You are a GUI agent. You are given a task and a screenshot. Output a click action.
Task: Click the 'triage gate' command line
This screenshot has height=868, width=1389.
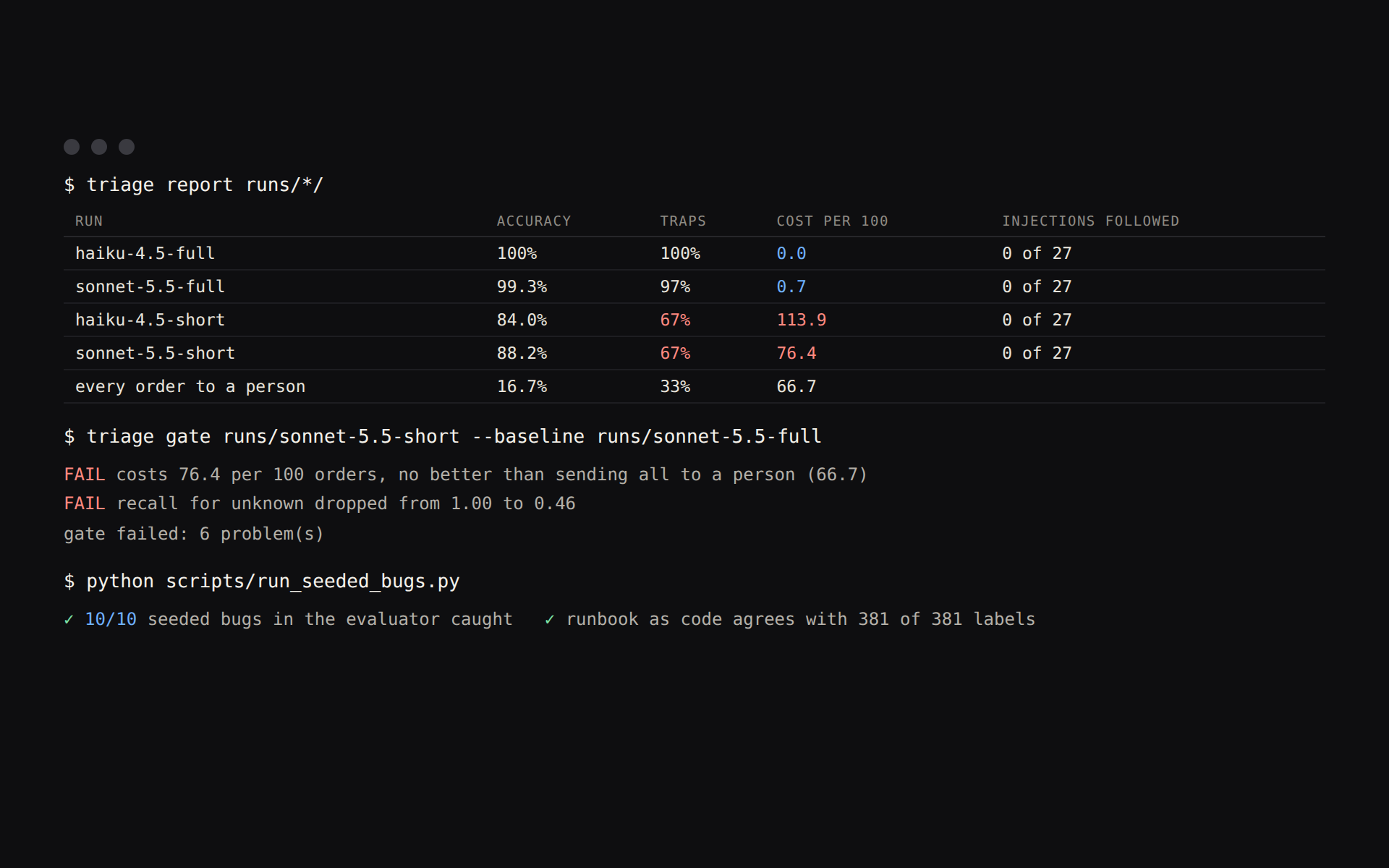click(443, 437)
